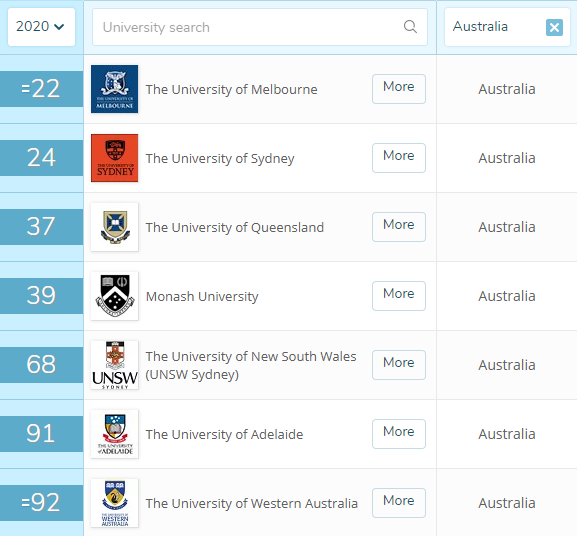Open The University of Adelaide link
577x536 pixels.
(224, 434)
